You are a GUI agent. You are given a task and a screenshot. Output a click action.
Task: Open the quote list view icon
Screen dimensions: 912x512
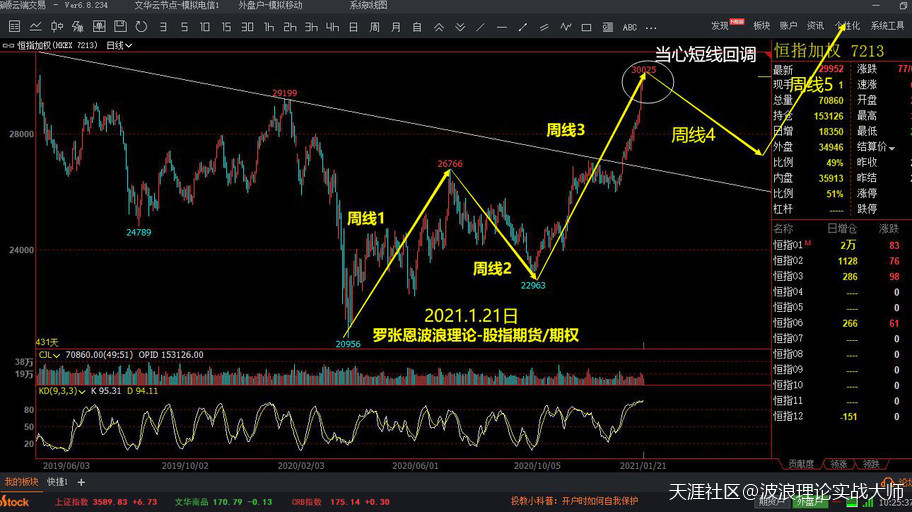pos(15,27)
